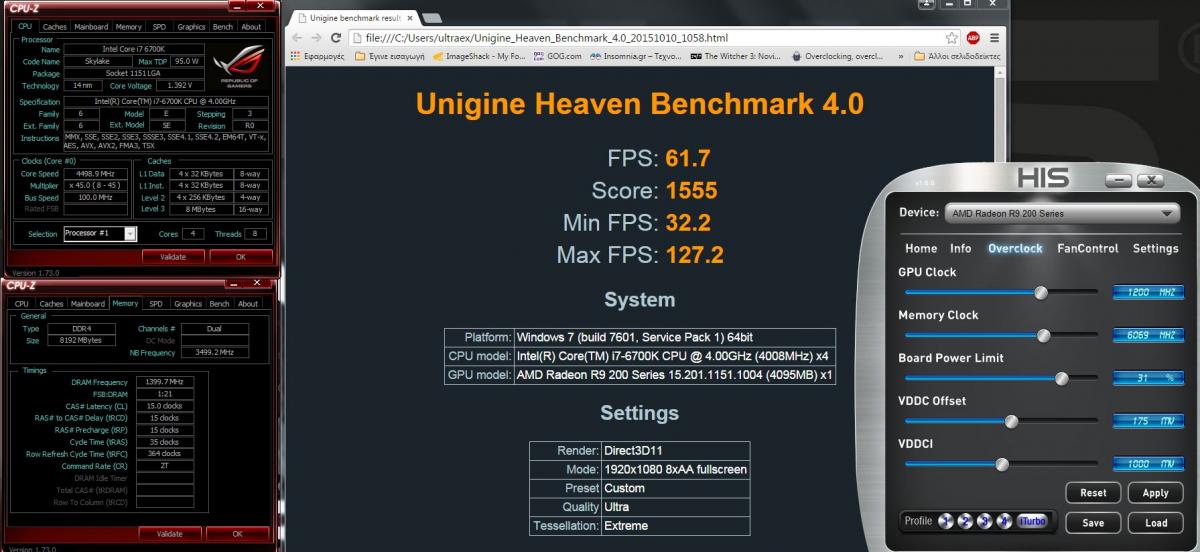Select HIS profile 1 icon

point(946,521)
